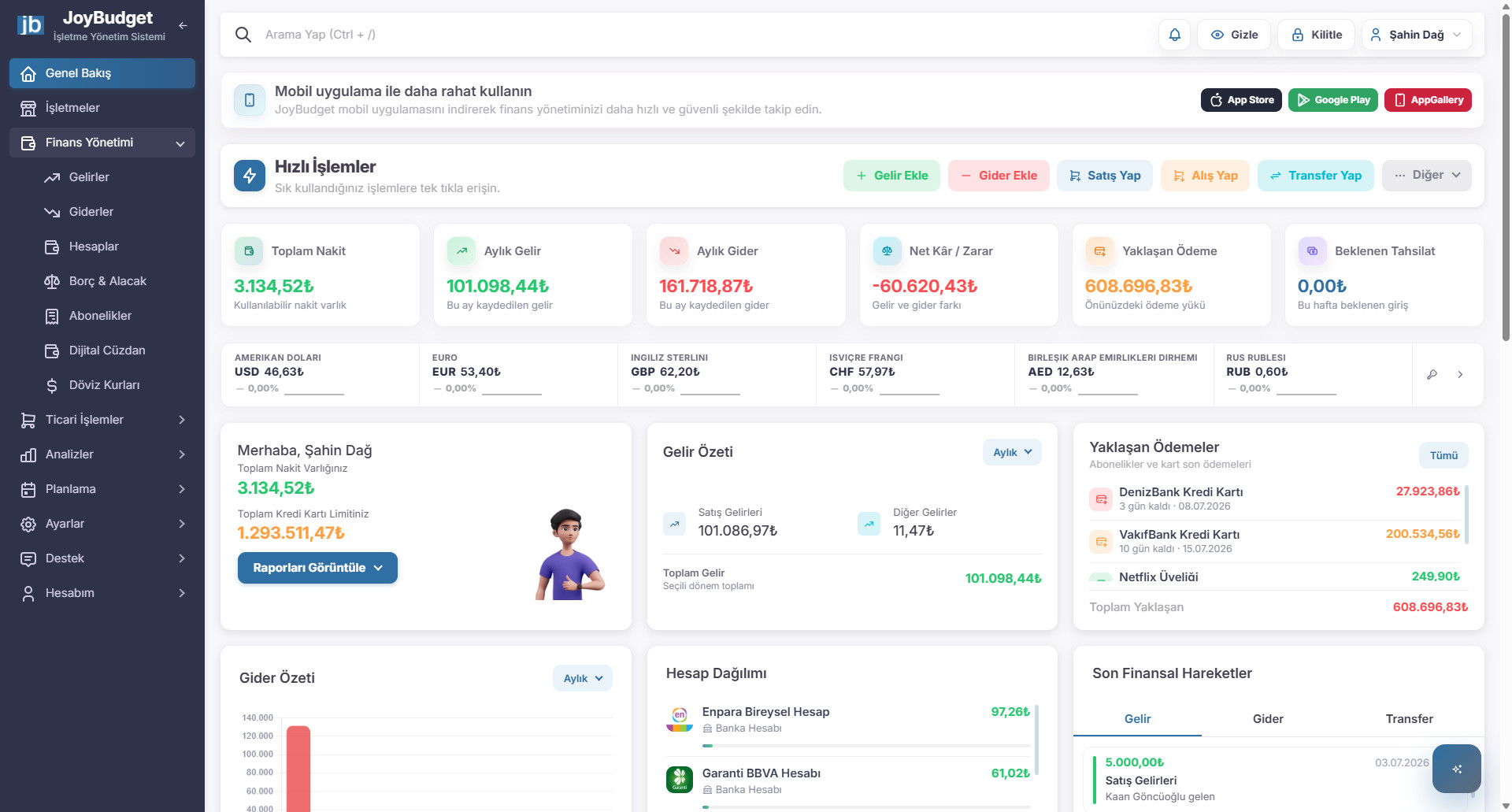
Task: Click the Aylık Gider trend icon
Action: [674, 251]
